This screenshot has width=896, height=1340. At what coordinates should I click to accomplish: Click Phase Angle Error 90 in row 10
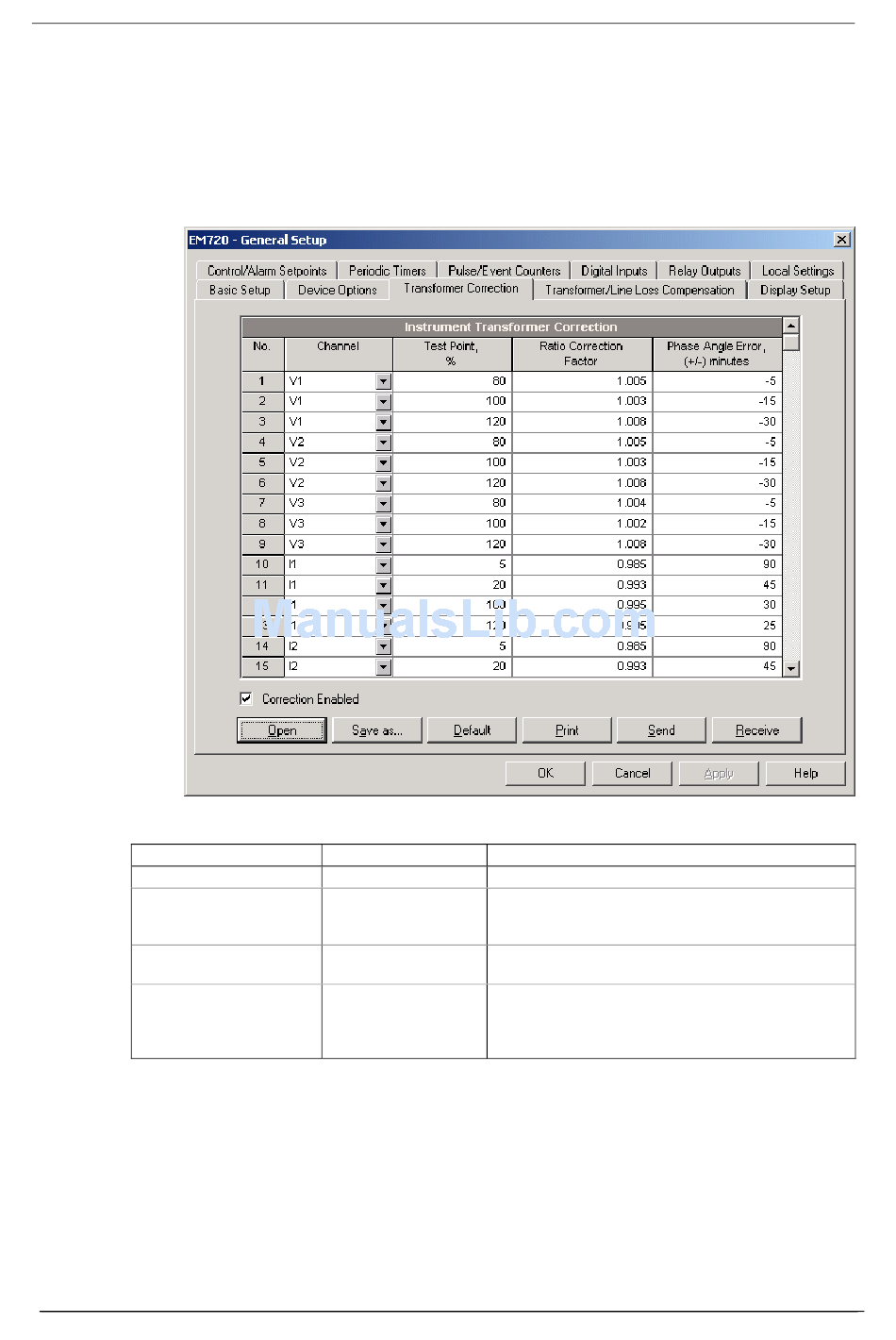(717, 565)
